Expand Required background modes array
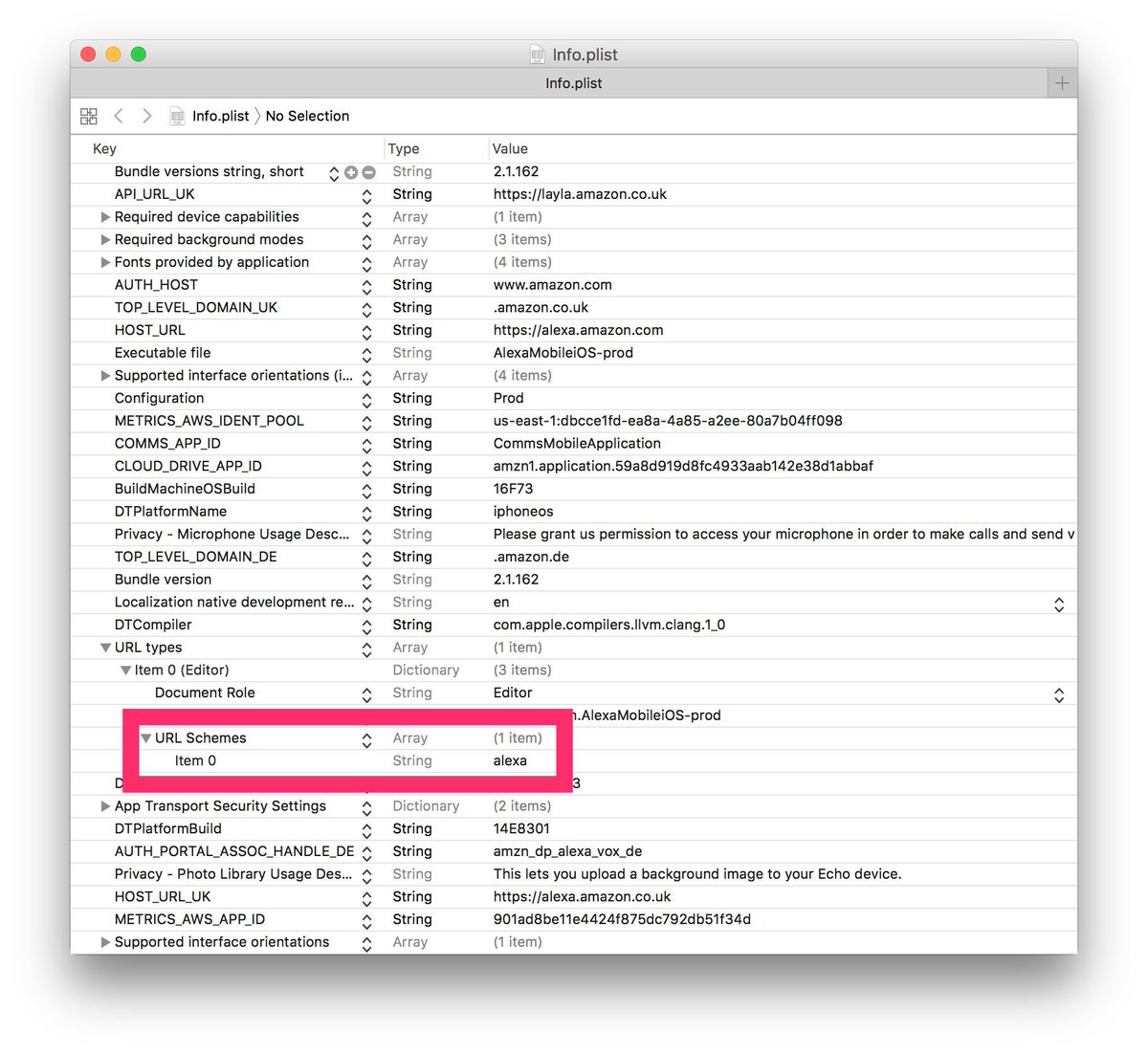 point(105,240)
